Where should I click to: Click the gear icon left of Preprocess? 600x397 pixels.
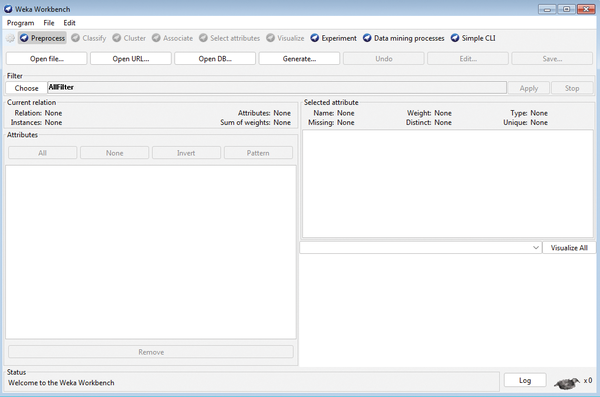[x=10, y=38]
